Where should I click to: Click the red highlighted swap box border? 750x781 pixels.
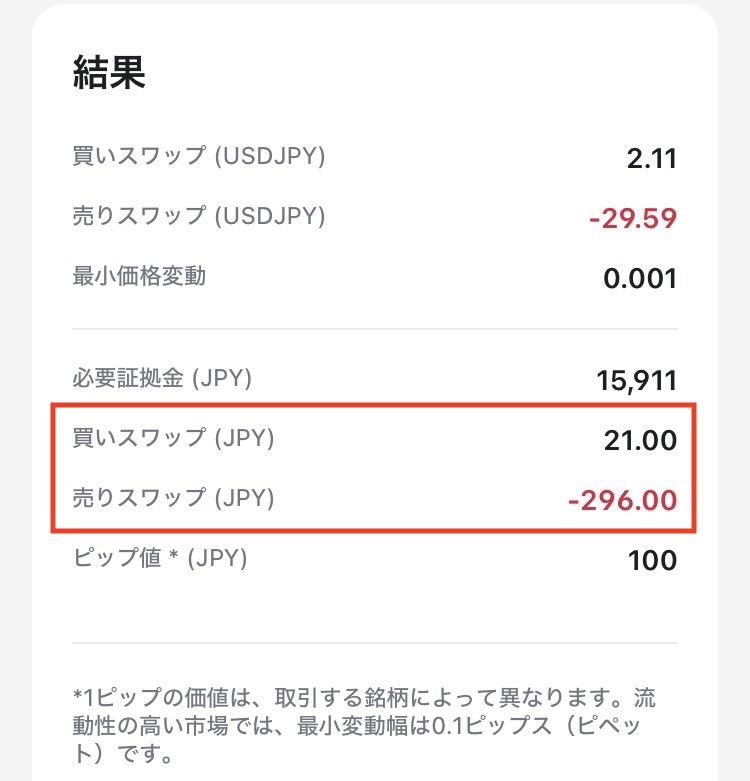374,405
